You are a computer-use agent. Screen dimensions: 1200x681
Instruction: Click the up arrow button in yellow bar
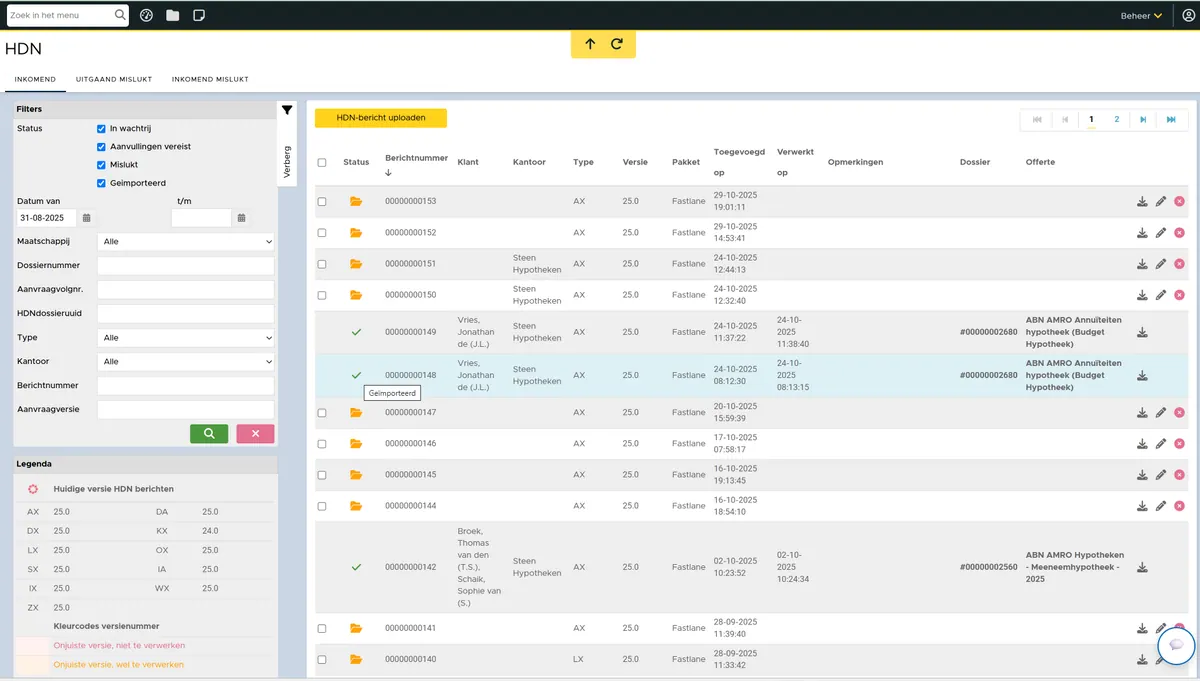590,44
